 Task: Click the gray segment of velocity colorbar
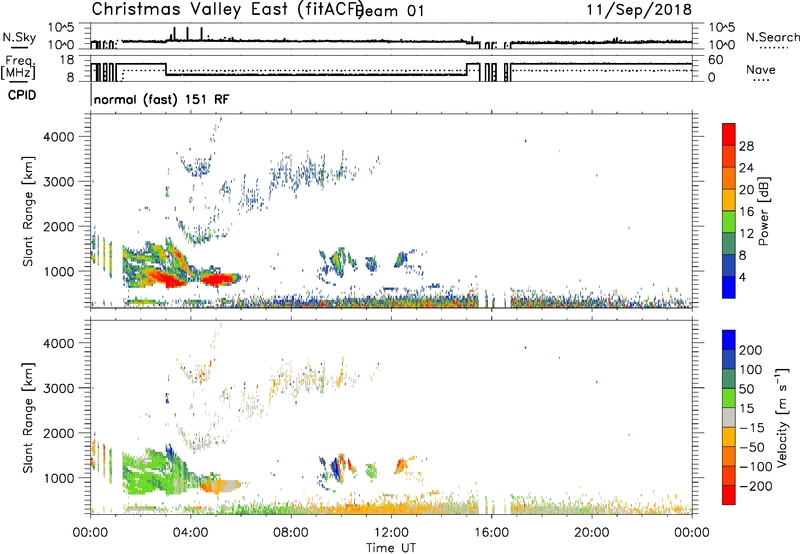(729, 417)
